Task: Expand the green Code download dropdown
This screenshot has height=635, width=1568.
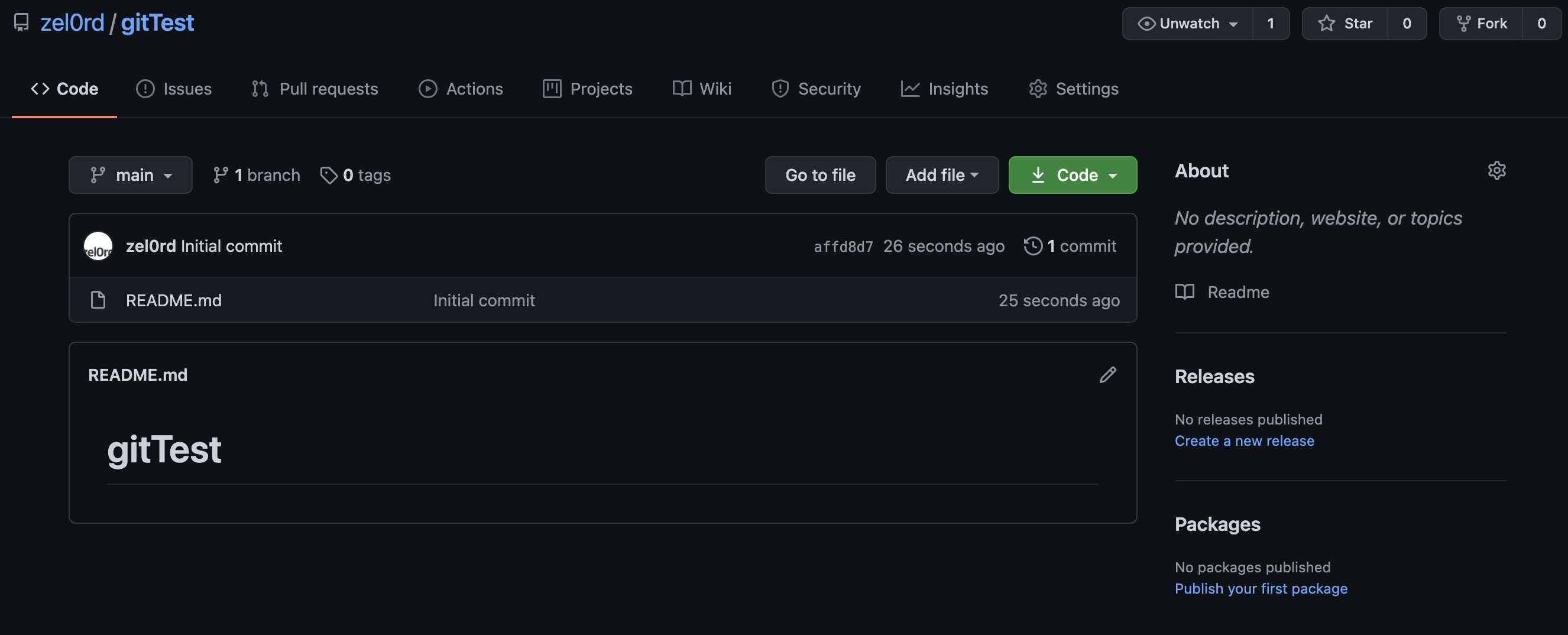Action: pyautogui.click(x=1073, y=175)
